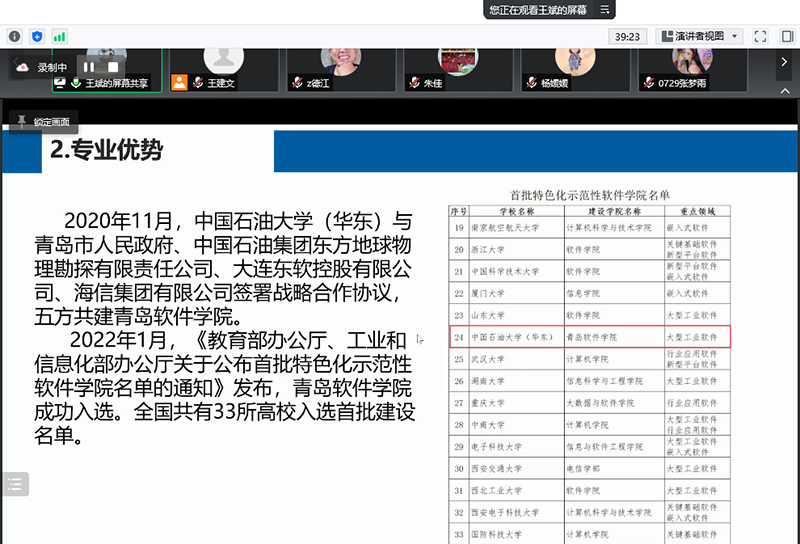The image size is (800, 544).
Task: Click muted mic icon for z德江
Action: click(297, 83)
